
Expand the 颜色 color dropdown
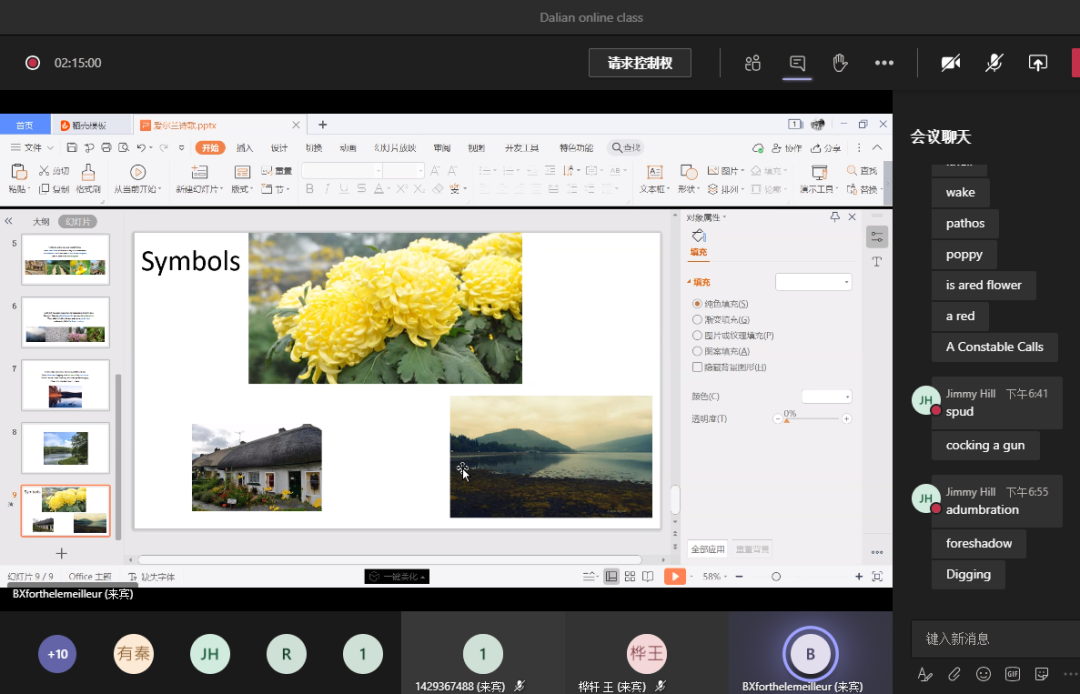(x=826, y=397)
